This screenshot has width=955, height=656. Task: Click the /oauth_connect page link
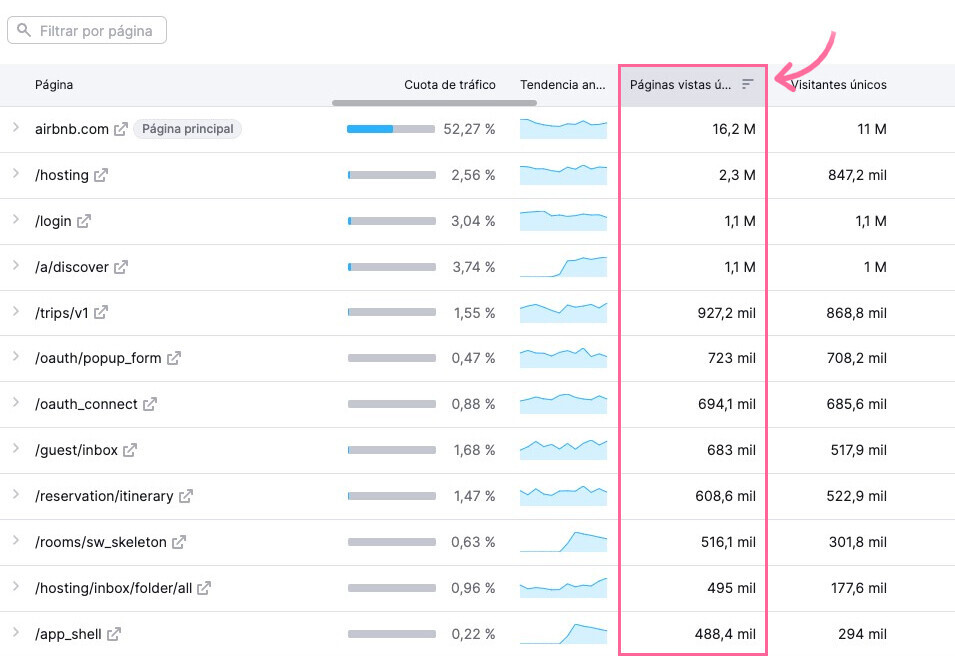click(x=86, y=404)
